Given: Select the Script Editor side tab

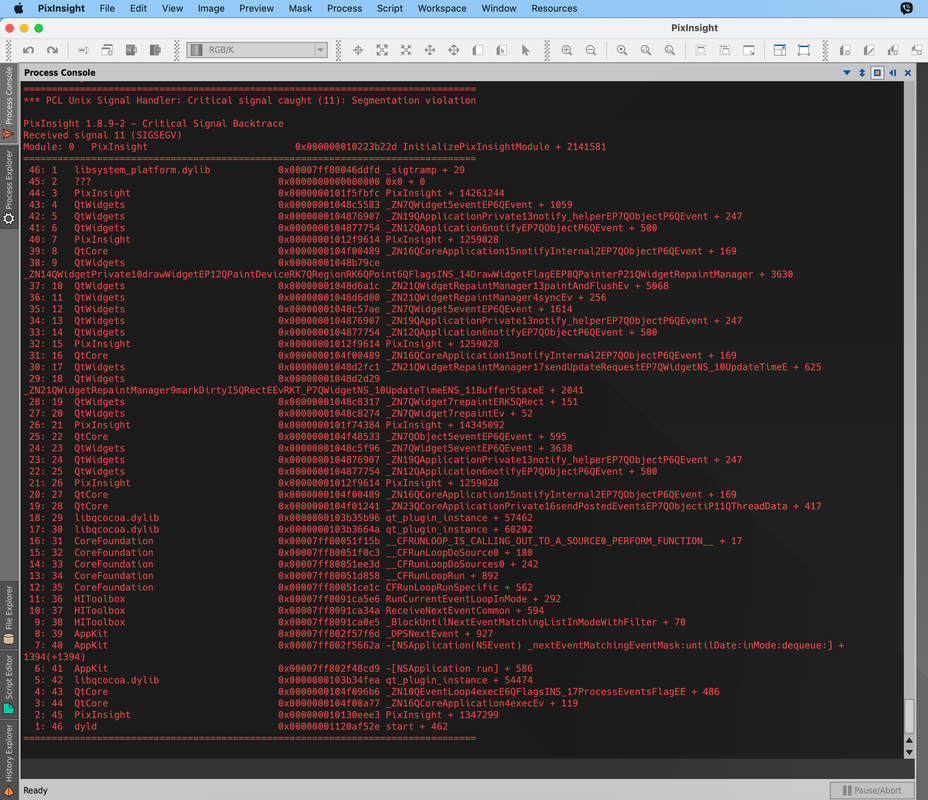Looking at the screenshot, I should (x=8, y=683).
